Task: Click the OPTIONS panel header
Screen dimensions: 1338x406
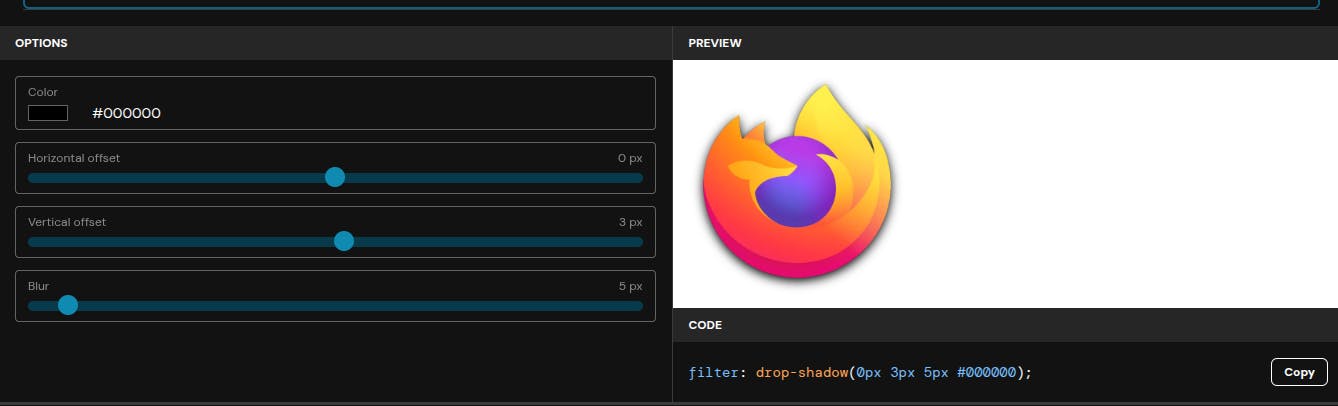Action: 336,43
